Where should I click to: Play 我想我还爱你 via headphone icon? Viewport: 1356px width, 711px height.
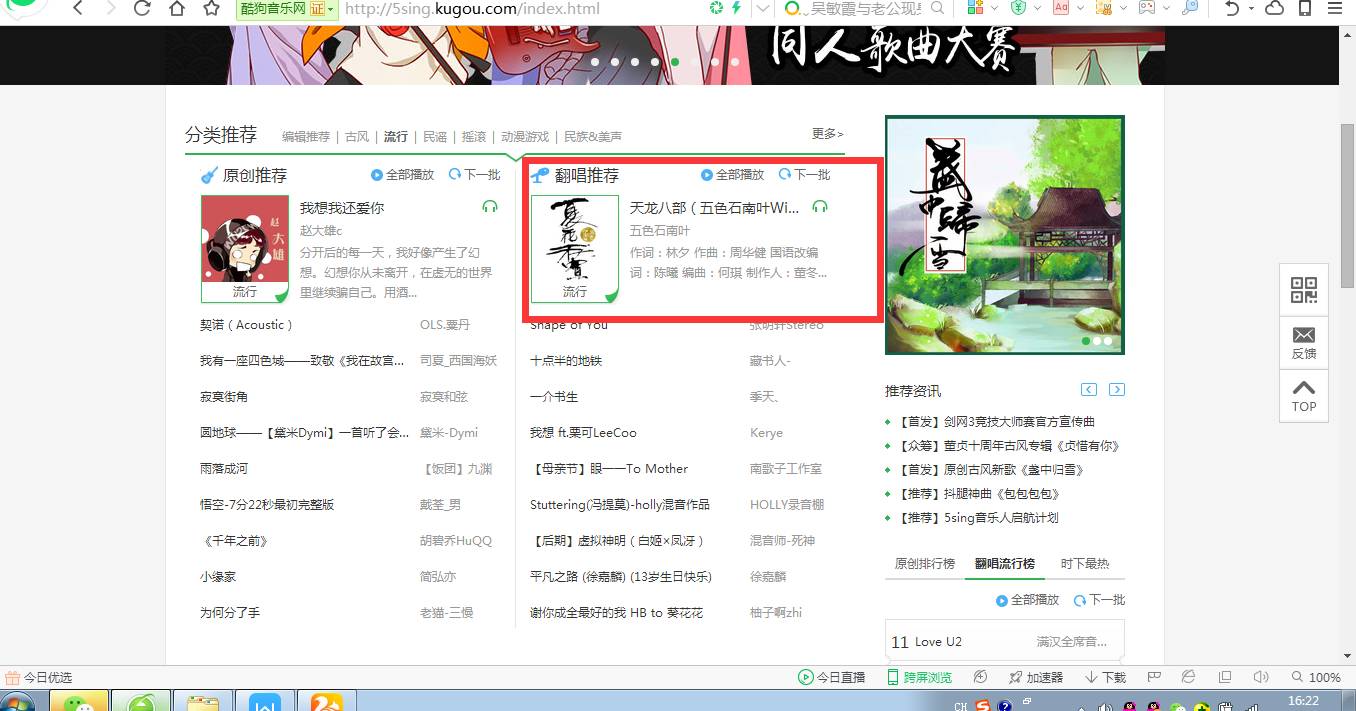(489, 207)
